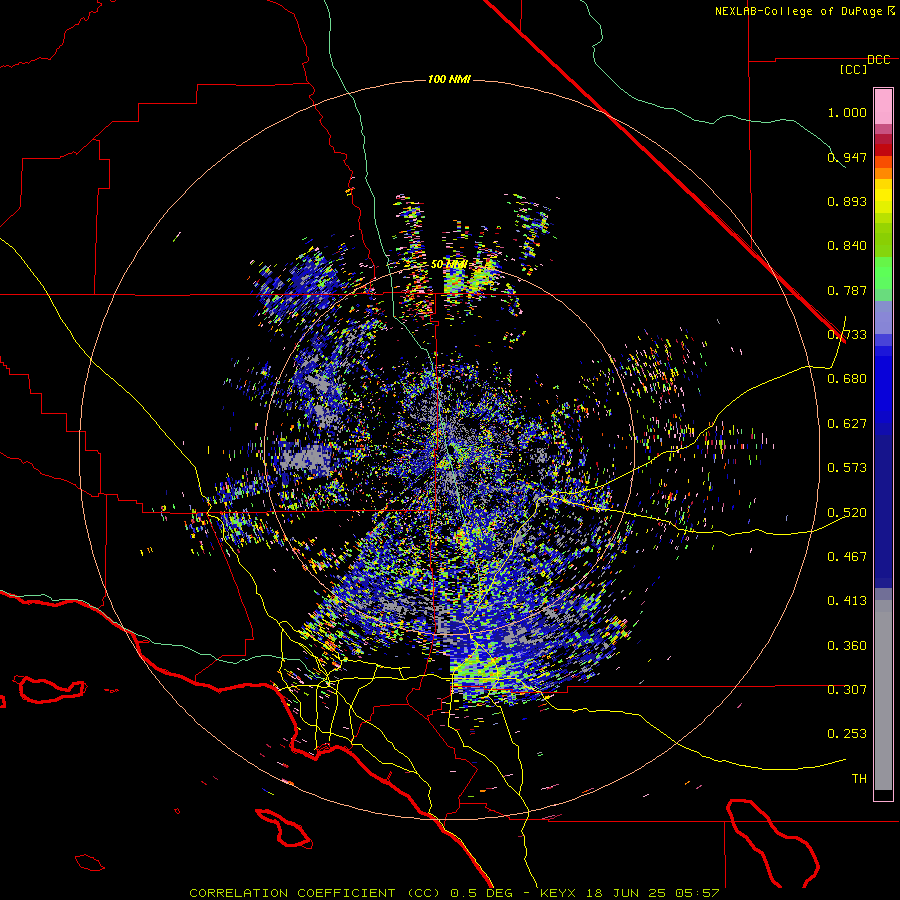
Task: Click the 100 NMI range ring label
Action: pyautogui.click(x=449, y=79)
